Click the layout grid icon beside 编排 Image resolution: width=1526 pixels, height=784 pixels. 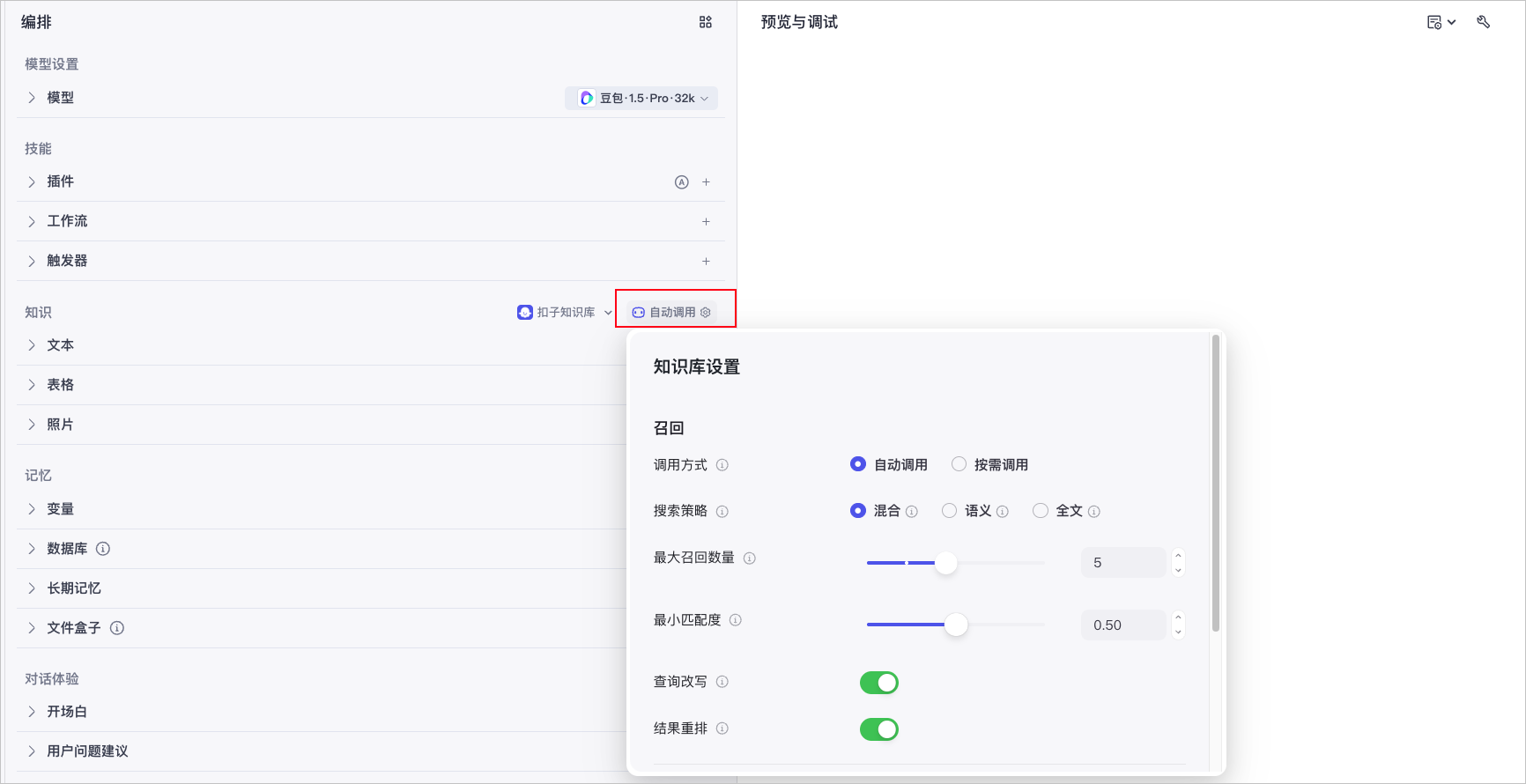click(706, 22)
